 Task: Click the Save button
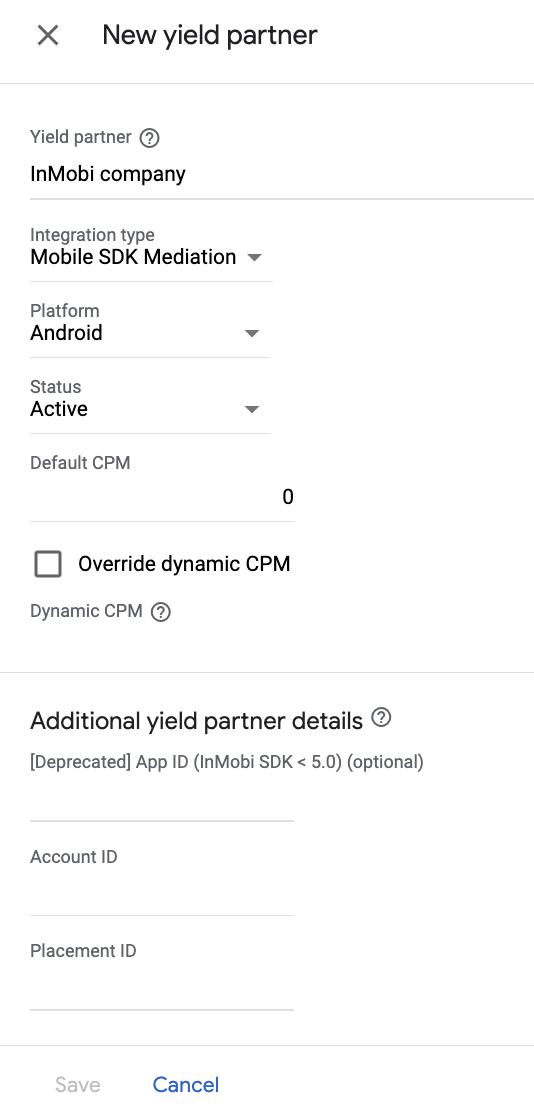coord(78,1084)
